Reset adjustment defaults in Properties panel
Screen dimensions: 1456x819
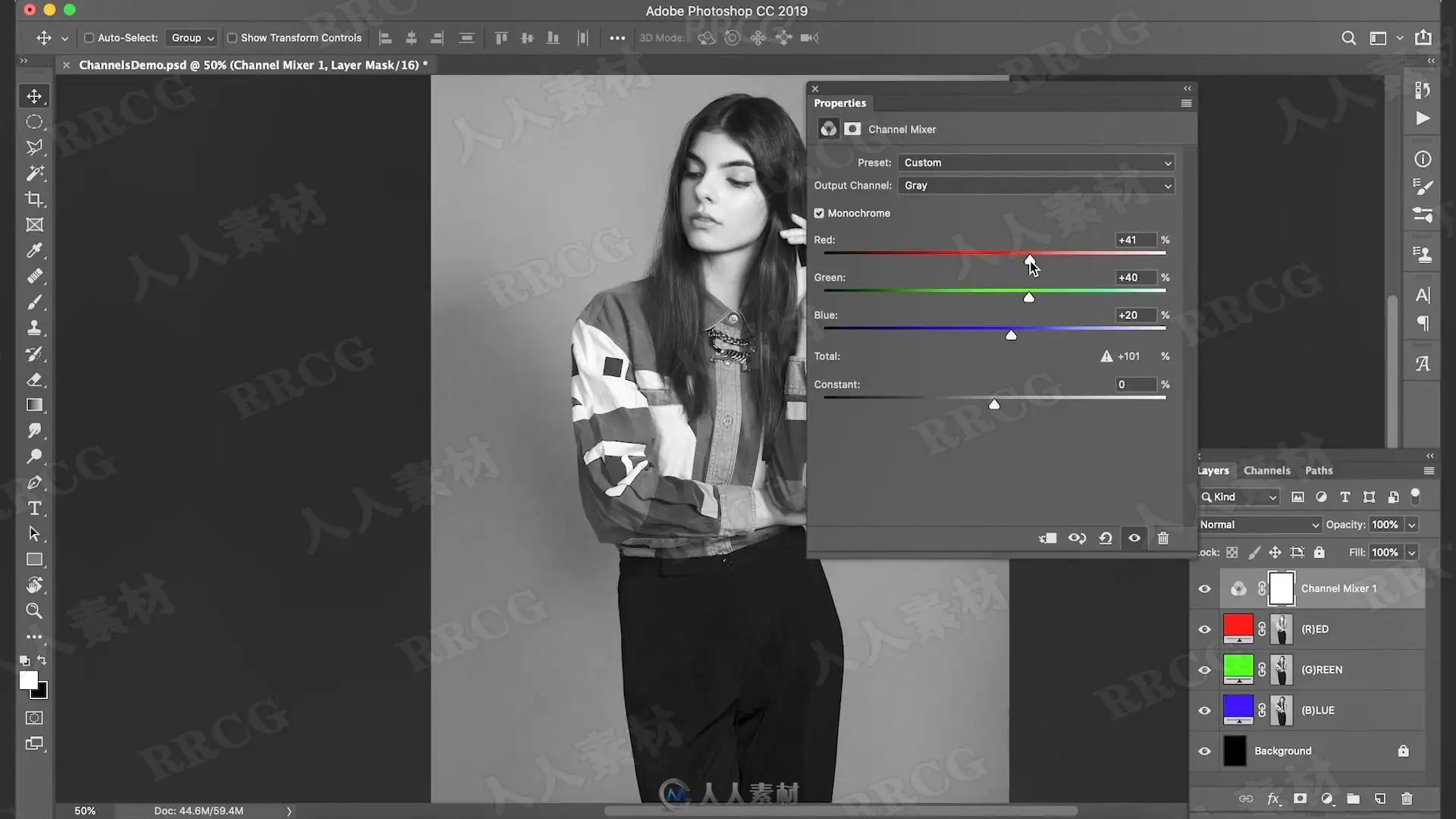pos(1106,538)
